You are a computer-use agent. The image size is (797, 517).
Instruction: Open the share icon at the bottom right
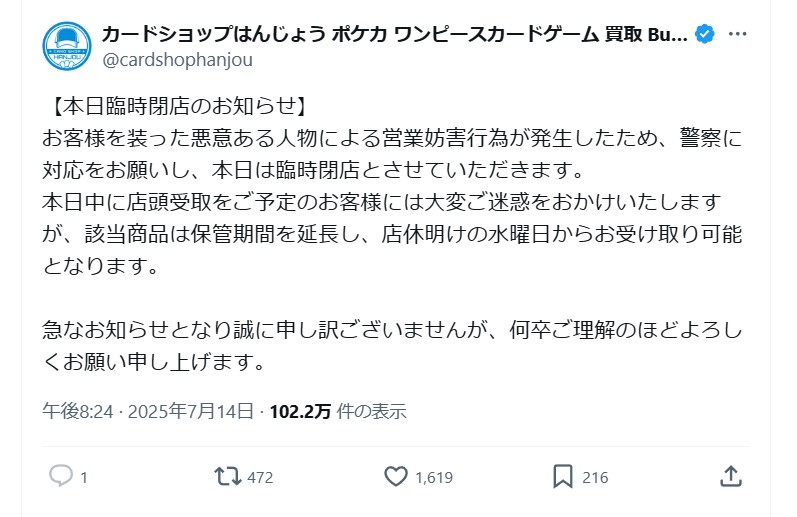[x=731, y=476]
